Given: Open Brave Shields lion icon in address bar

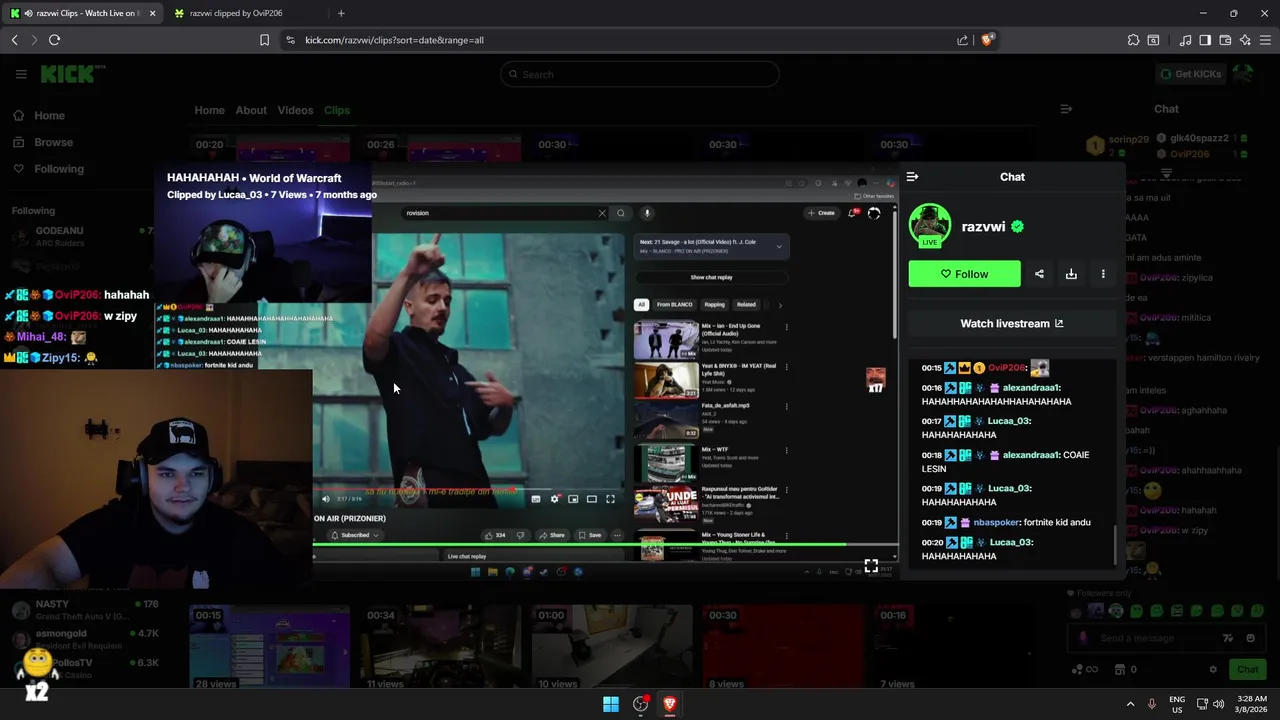Looking at the screenshot, I should pyautogui.click(x=987, y=40).
